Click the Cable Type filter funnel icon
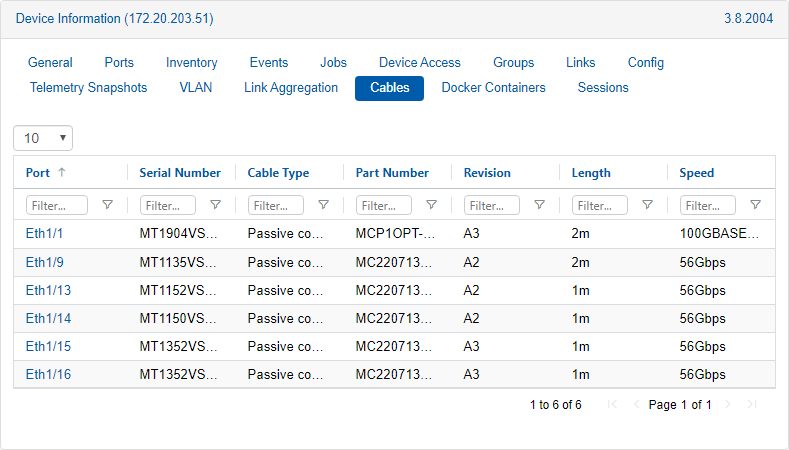Image resolution: width=789 pixels, height=450 pixels. pyautogui.click(x=323, y=205)
